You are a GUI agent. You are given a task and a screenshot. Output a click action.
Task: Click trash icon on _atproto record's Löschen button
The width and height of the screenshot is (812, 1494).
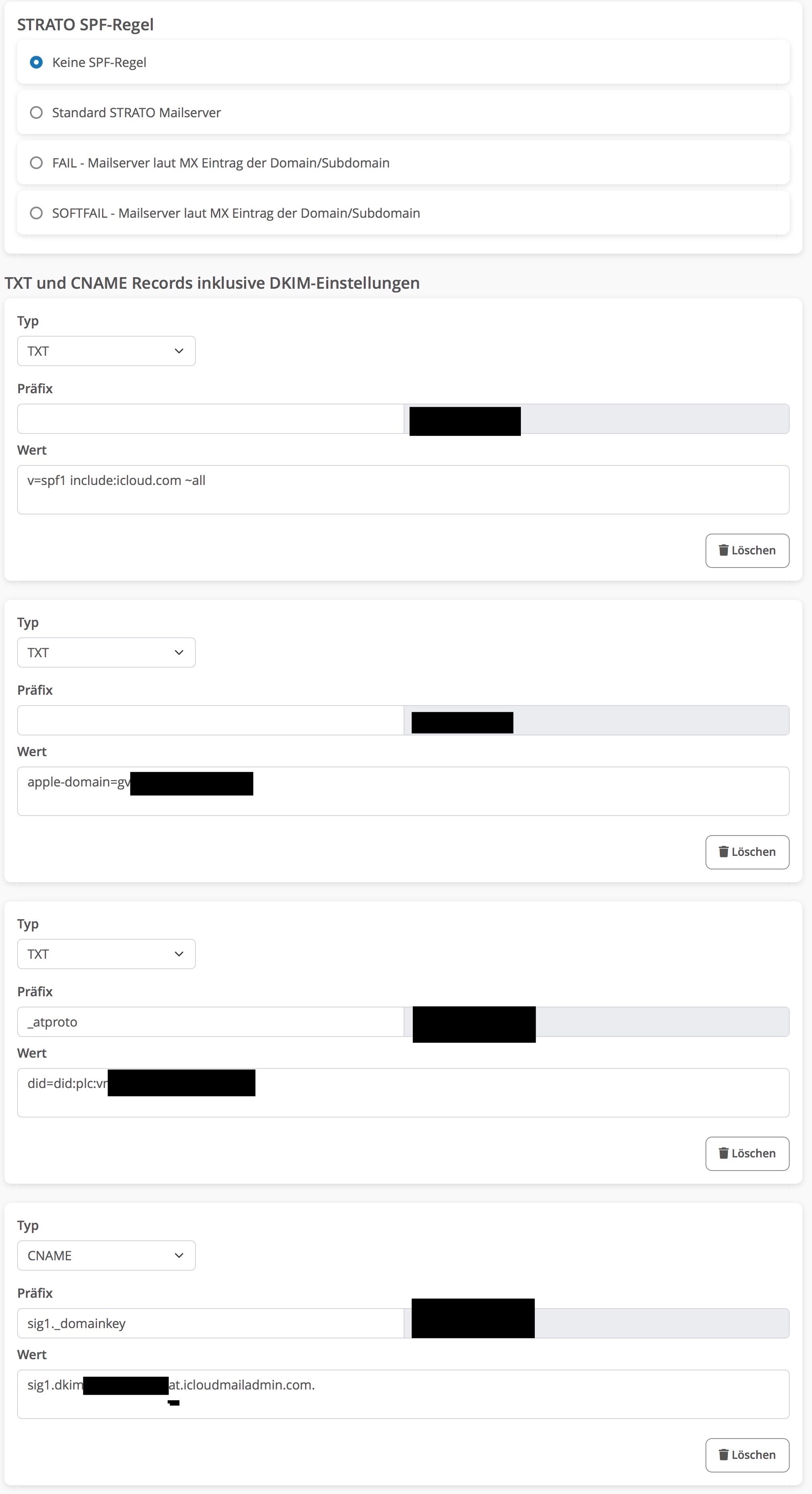click(723, 1153)
